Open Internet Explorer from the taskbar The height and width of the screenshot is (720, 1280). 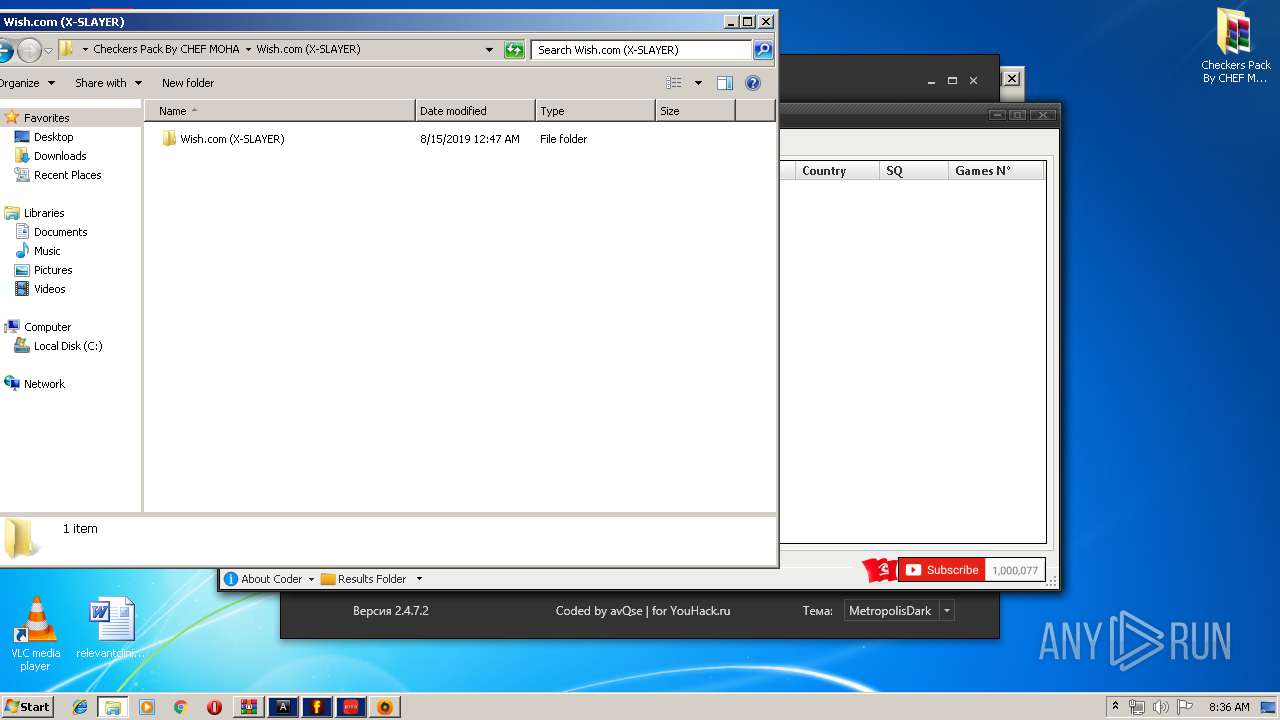click(x=80, y=707)
